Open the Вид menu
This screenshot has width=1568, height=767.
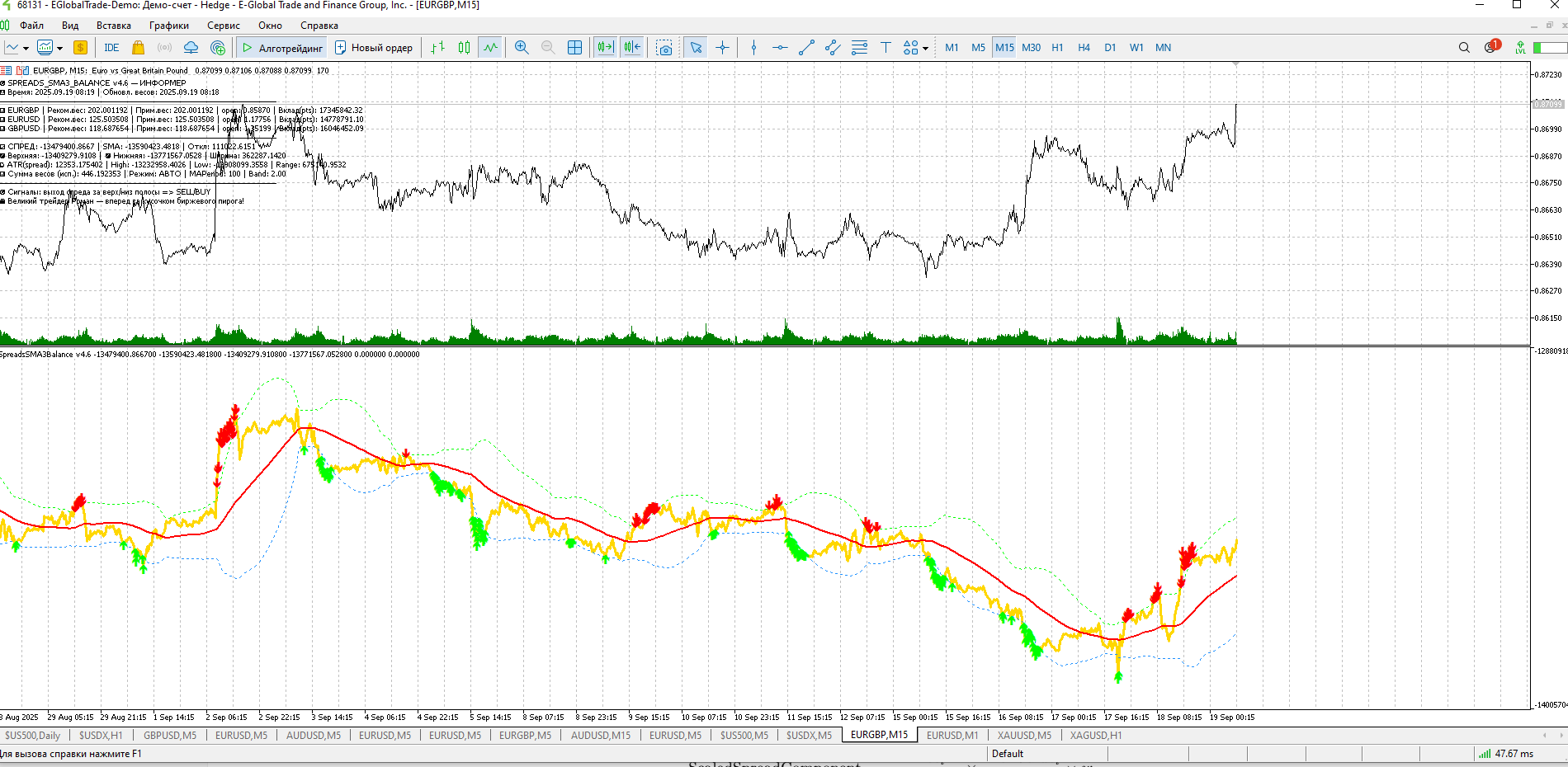click(x=70, y=26)
